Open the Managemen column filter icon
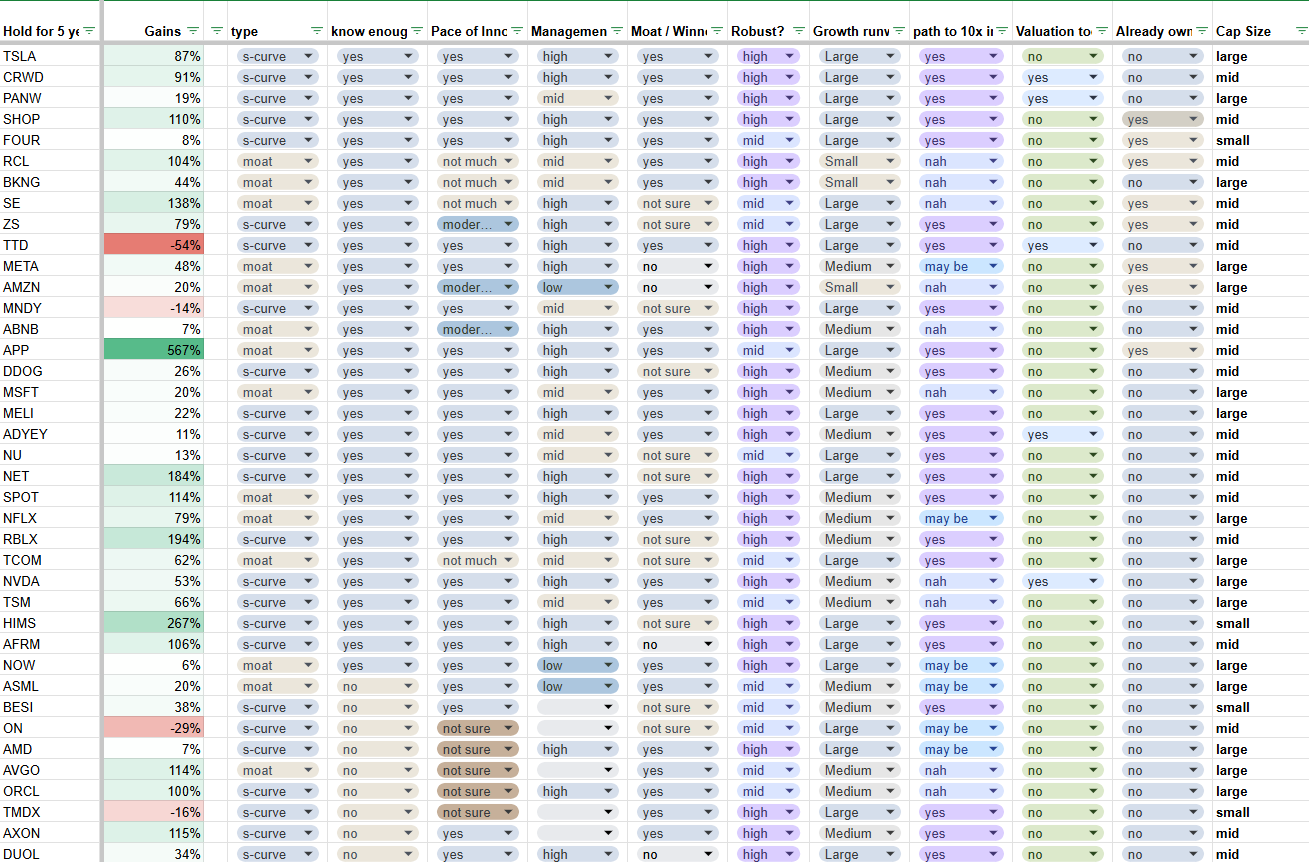Screen dimensions: 1309x862 pos(617,31)
